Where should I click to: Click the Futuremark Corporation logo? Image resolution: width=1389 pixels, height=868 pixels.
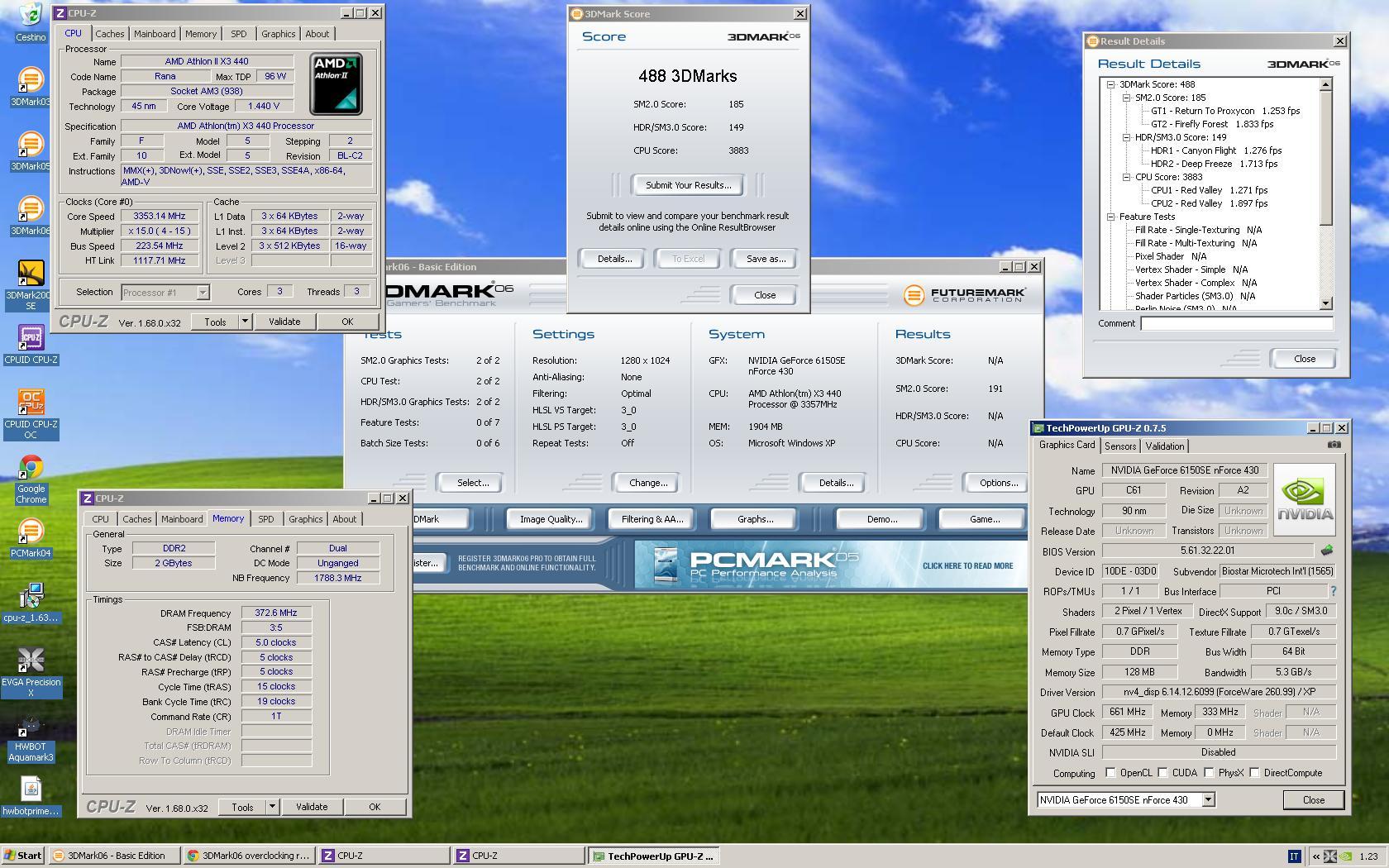965,295
